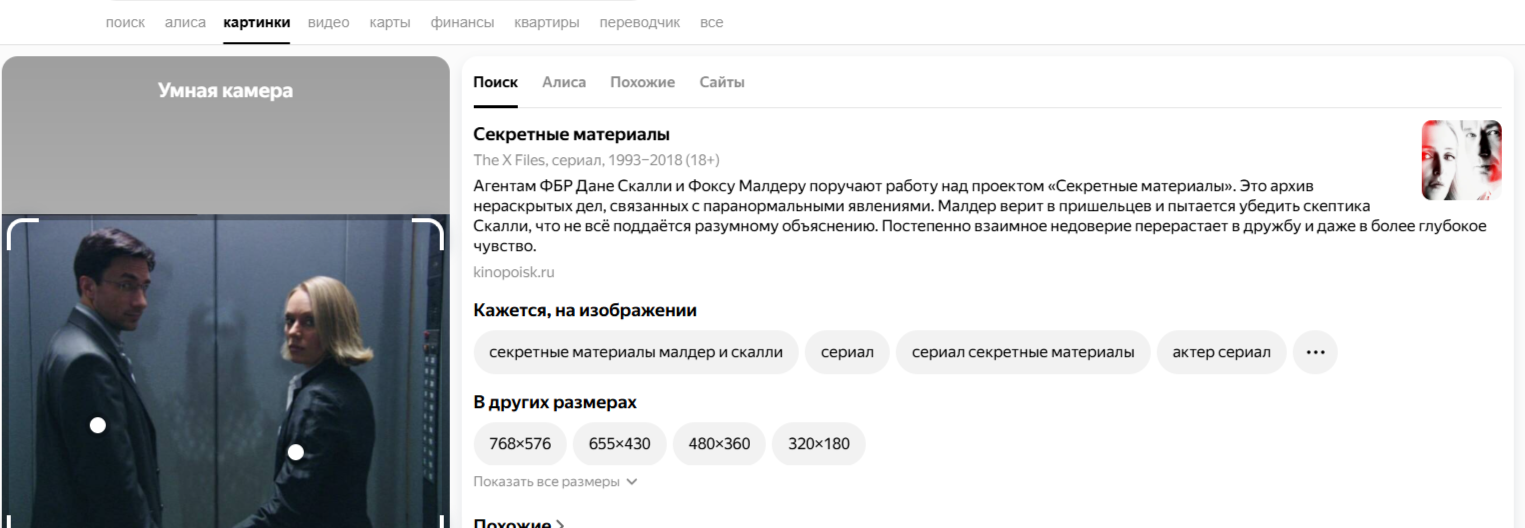Open the поиск service tab

point(125,22)
